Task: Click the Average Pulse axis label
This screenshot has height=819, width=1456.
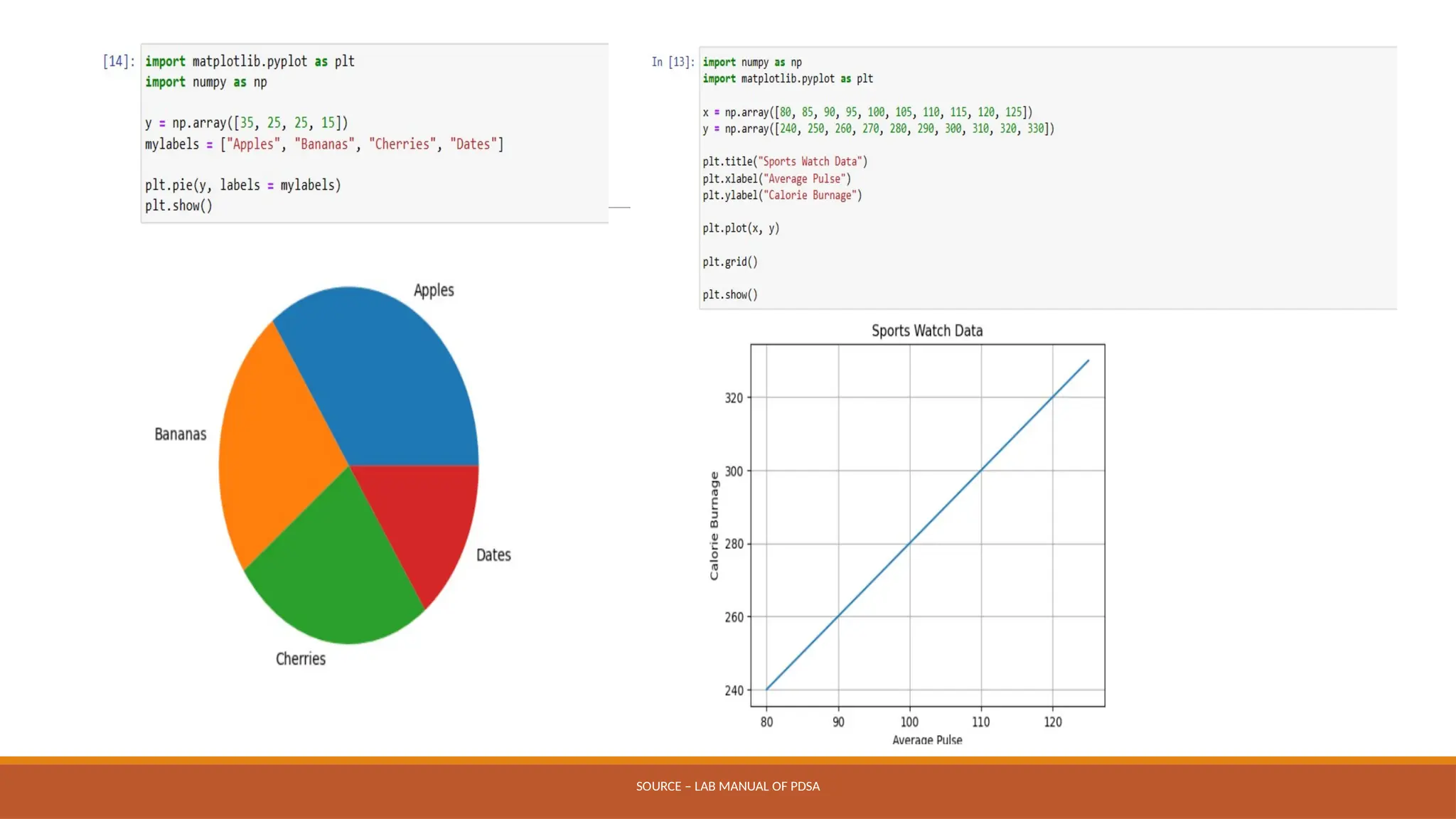Action: 927,739
